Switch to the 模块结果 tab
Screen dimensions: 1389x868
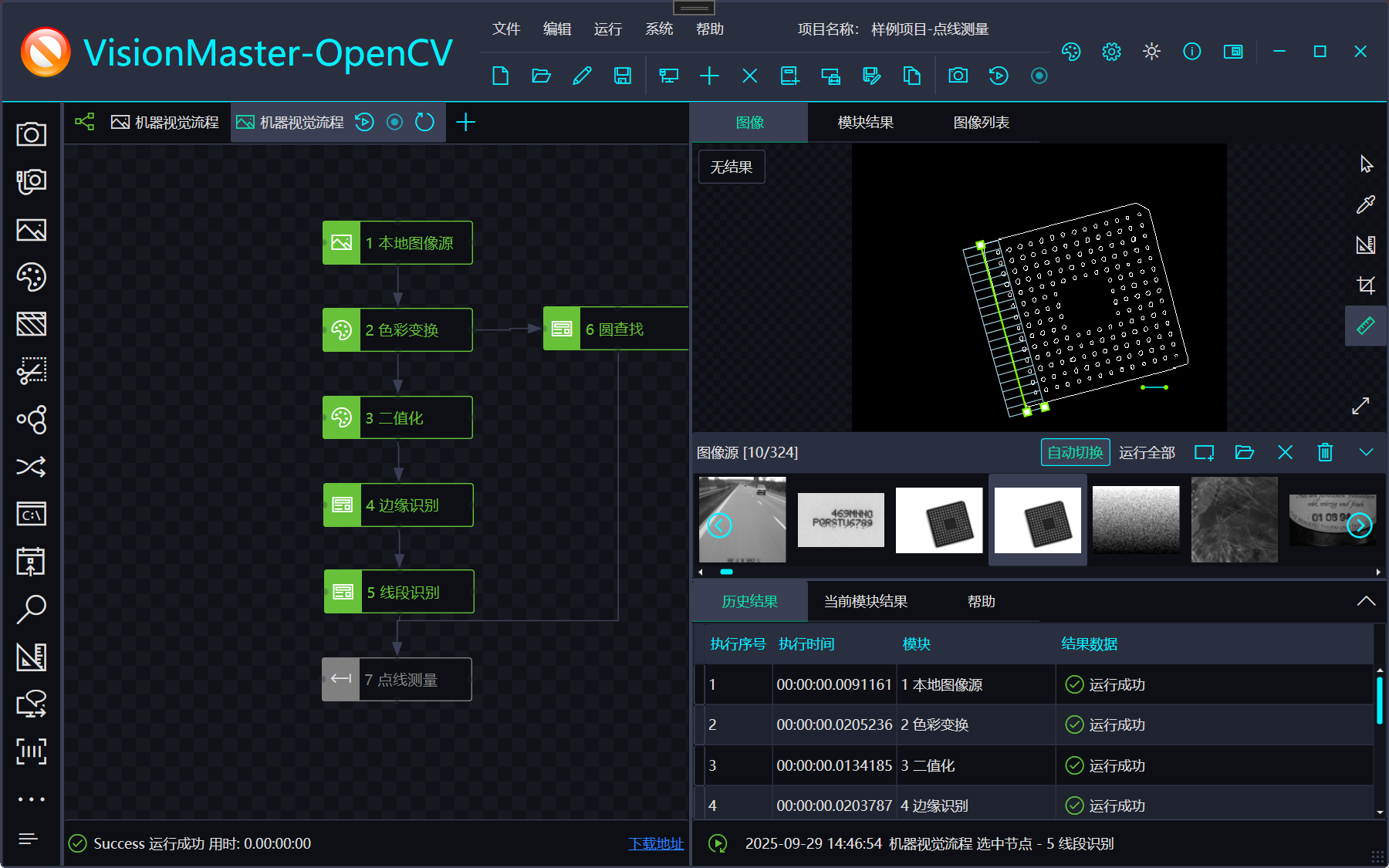click(x=866, y=122)
